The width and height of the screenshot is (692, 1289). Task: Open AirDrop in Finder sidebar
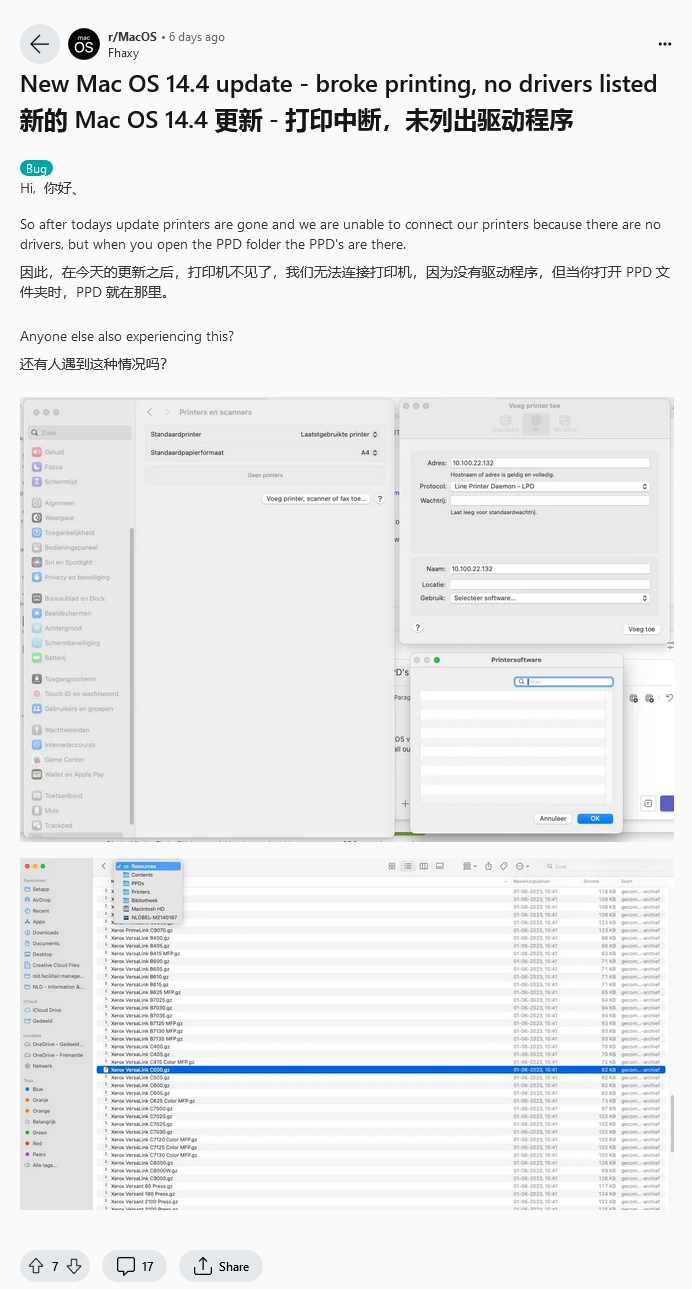click(40, 900)
